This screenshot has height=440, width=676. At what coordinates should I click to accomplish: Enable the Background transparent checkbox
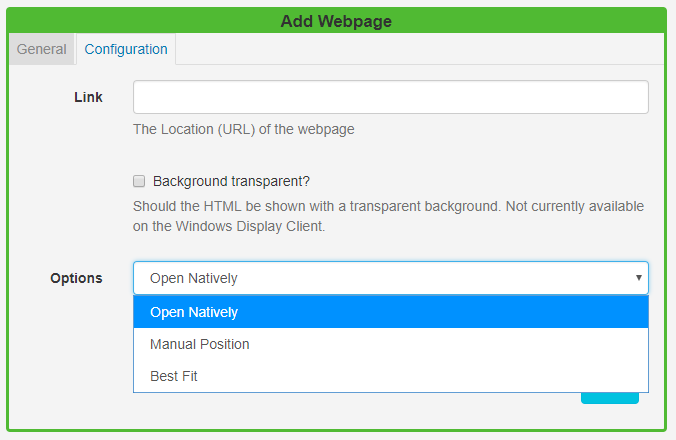point(140,181)
